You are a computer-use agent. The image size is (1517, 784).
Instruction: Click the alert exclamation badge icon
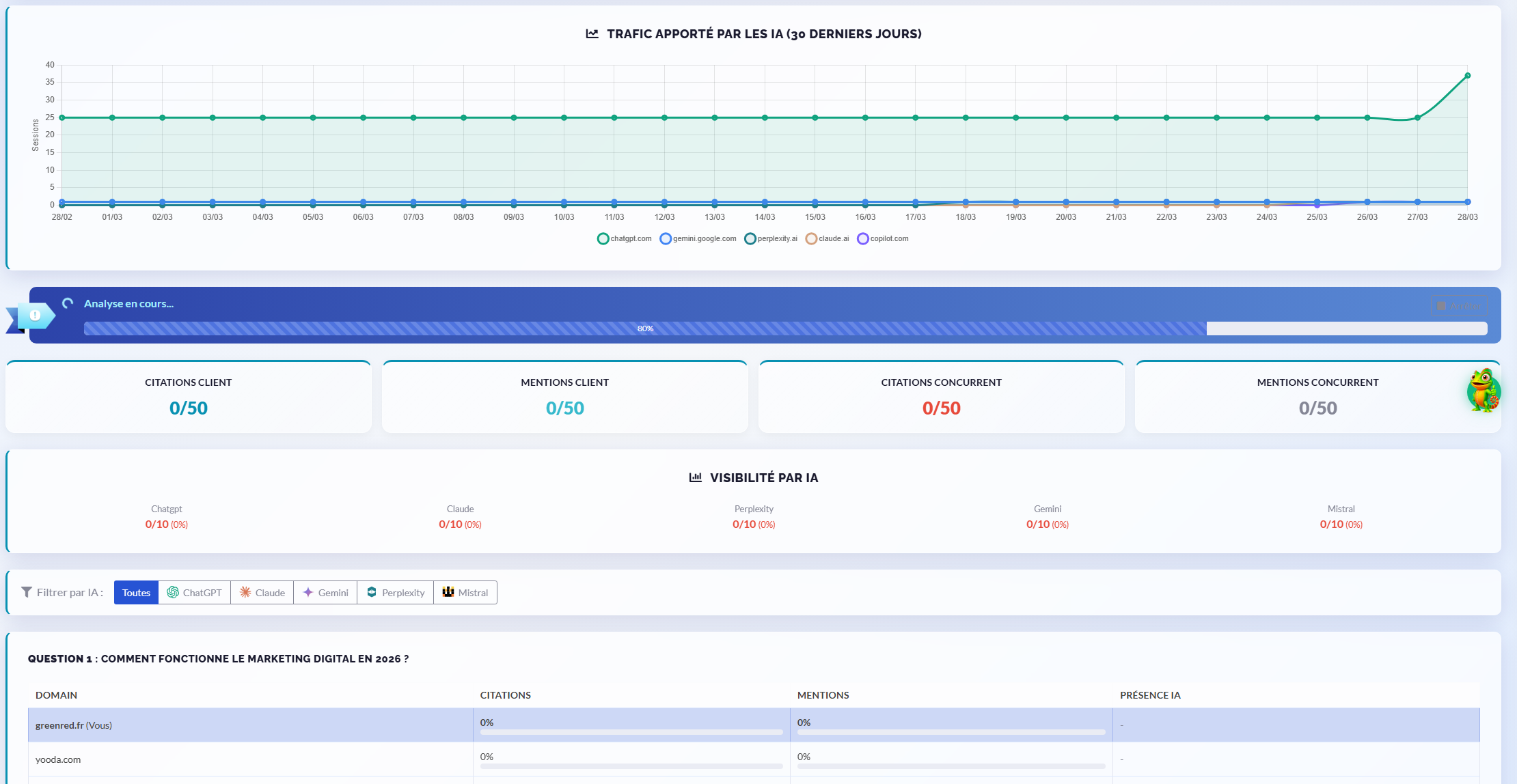click(35, 315)
